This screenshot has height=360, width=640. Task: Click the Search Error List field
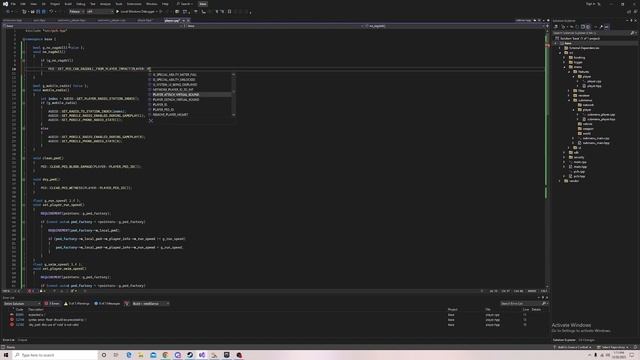[x=523, y=304]
